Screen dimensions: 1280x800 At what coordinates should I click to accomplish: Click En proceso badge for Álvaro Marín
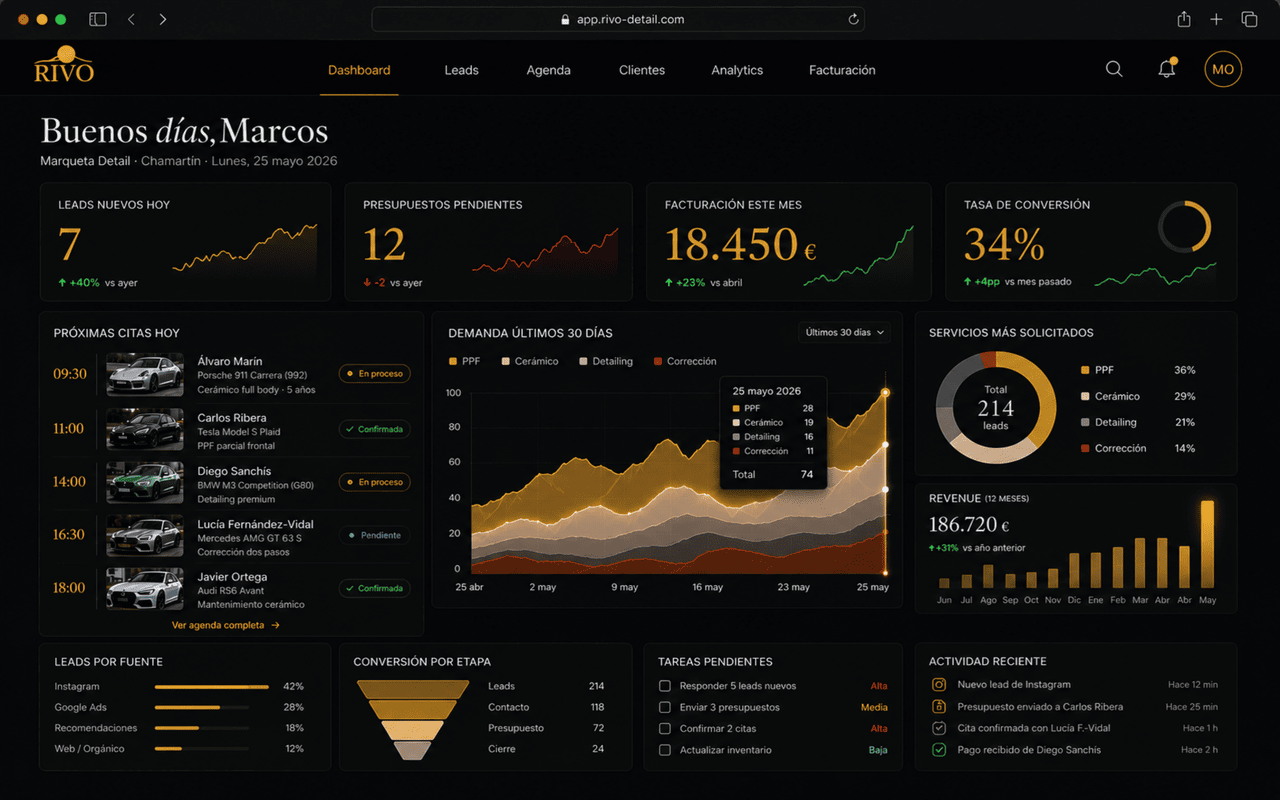(374, 374)
